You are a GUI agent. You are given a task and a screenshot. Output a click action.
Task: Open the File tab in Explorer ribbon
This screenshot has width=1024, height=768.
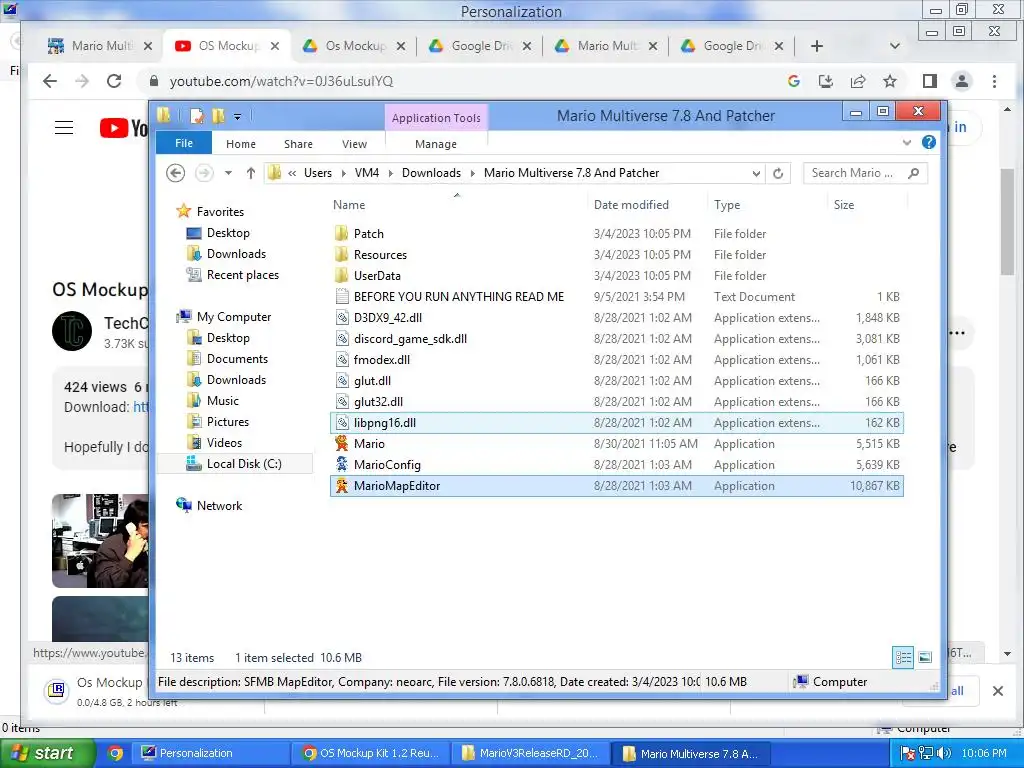[x=184, y=143]
